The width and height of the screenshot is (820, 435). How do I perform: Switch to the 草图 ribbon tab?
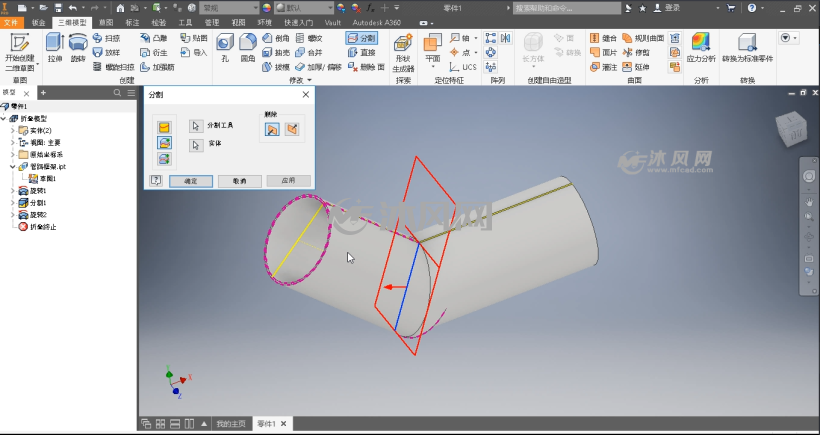[106, 22]
